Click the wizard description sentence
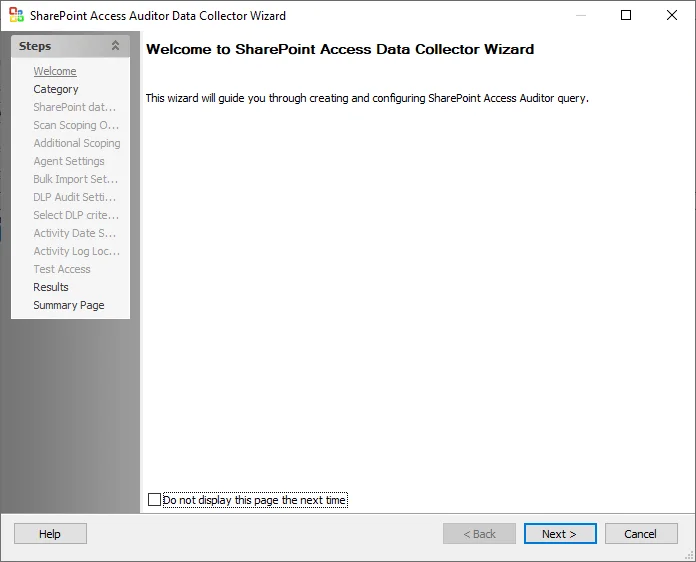696x562 pixels. pos(367,98)
